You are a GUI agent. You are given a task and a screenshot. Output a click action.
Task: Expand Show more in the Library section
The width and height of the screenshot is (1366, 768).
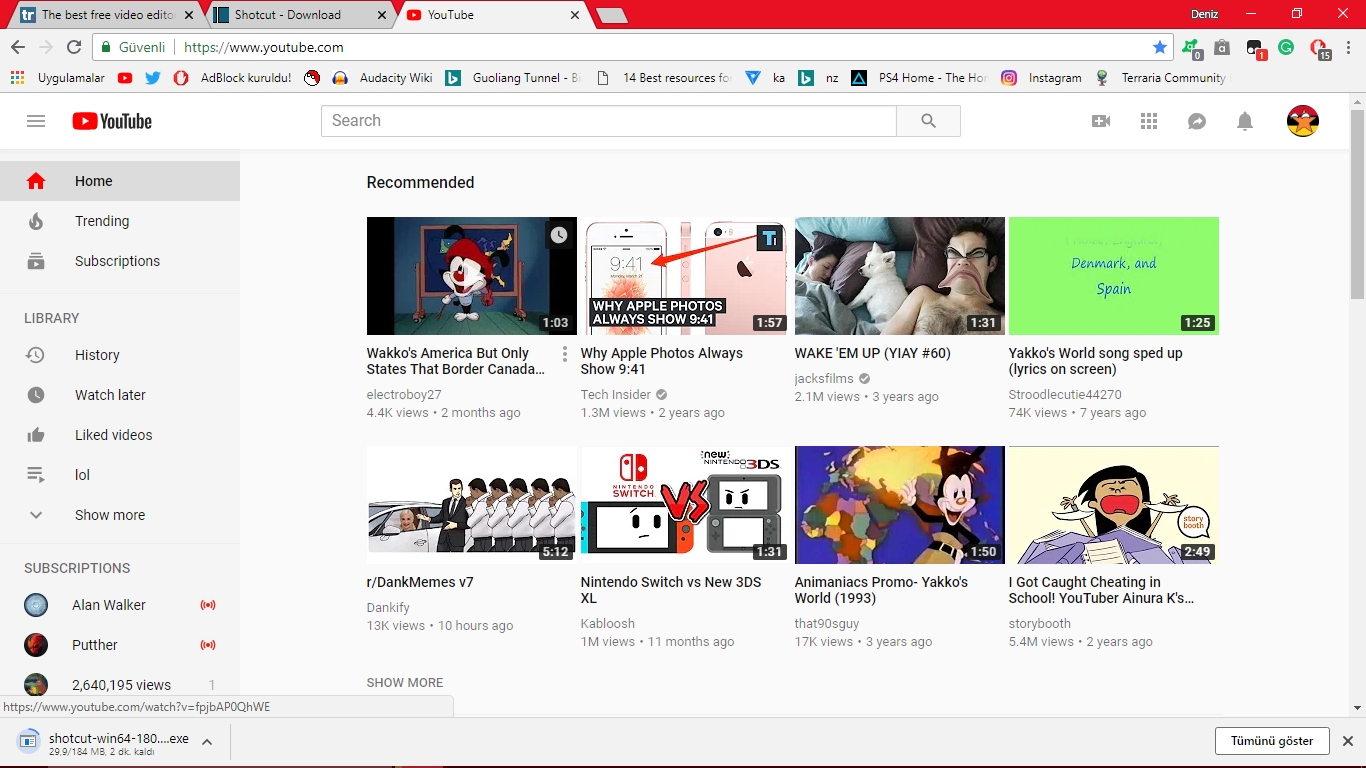click(x=120, y=515)
